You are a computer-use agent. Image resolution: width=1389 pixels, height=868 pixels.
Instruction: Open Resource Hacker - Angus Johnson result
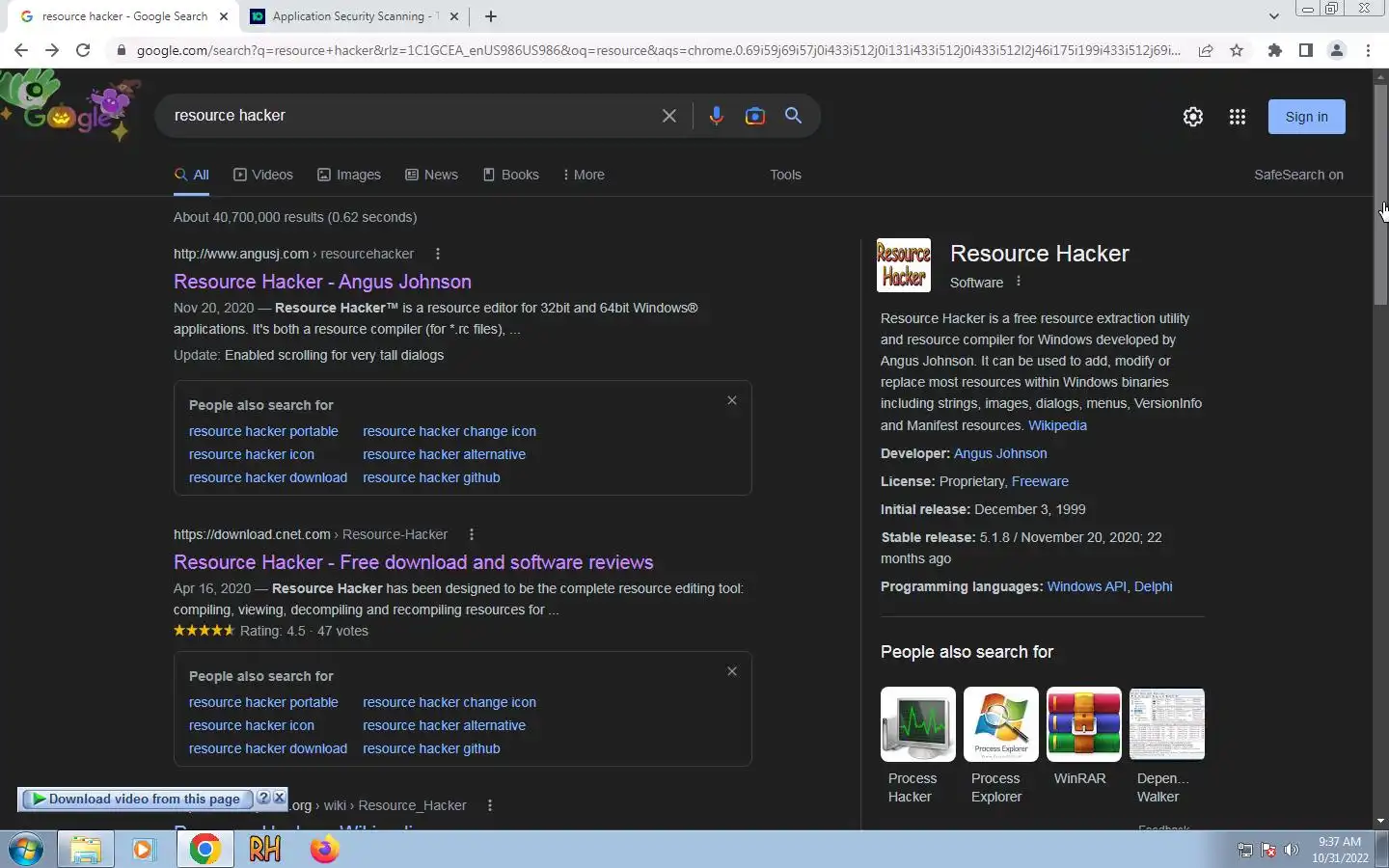(x=322, y=282)
